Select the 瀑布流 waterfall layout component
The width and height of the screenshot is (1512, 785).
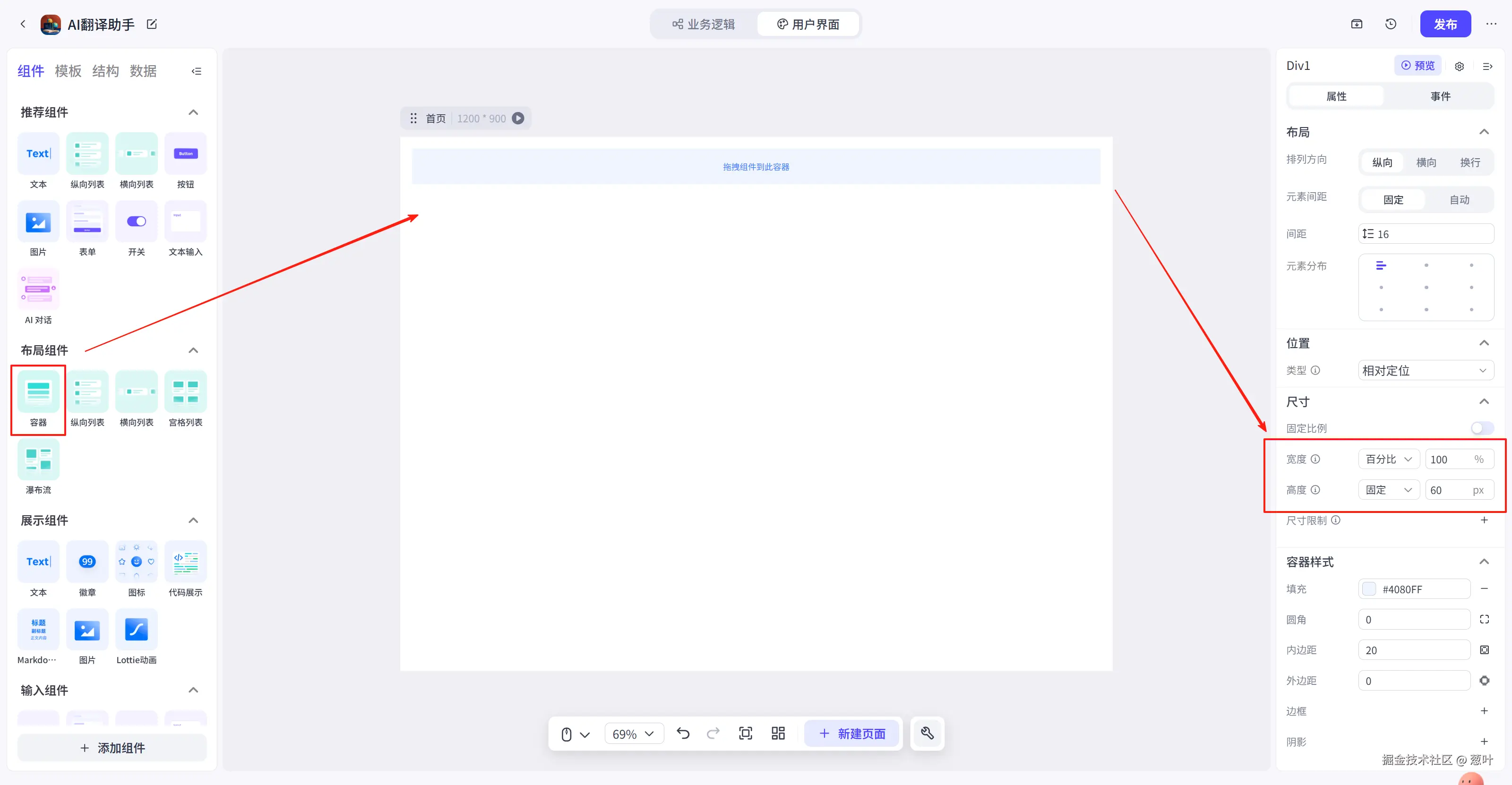tap(38, 460)
